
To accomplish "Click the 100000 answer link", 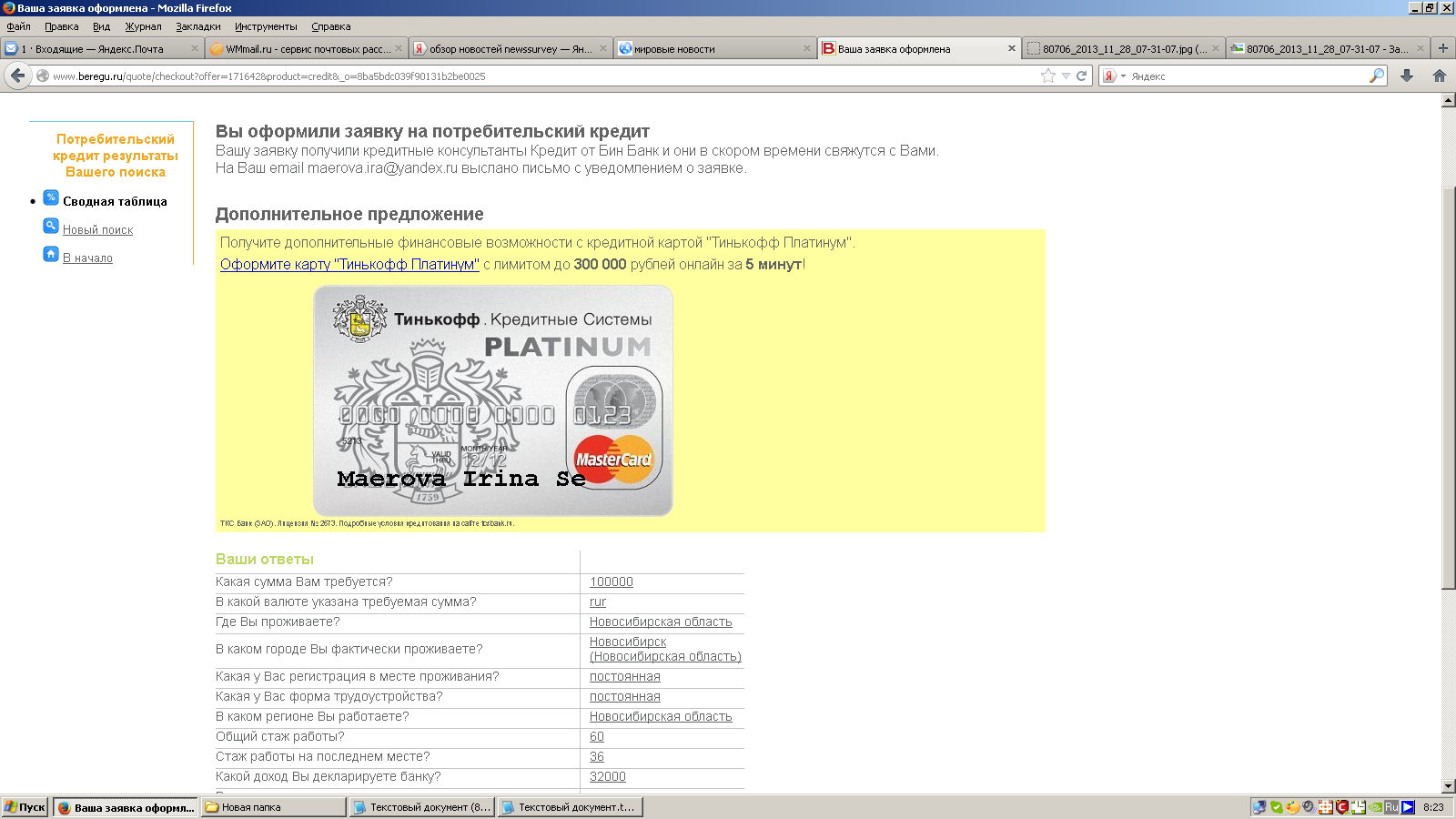I will click(612, 582).
